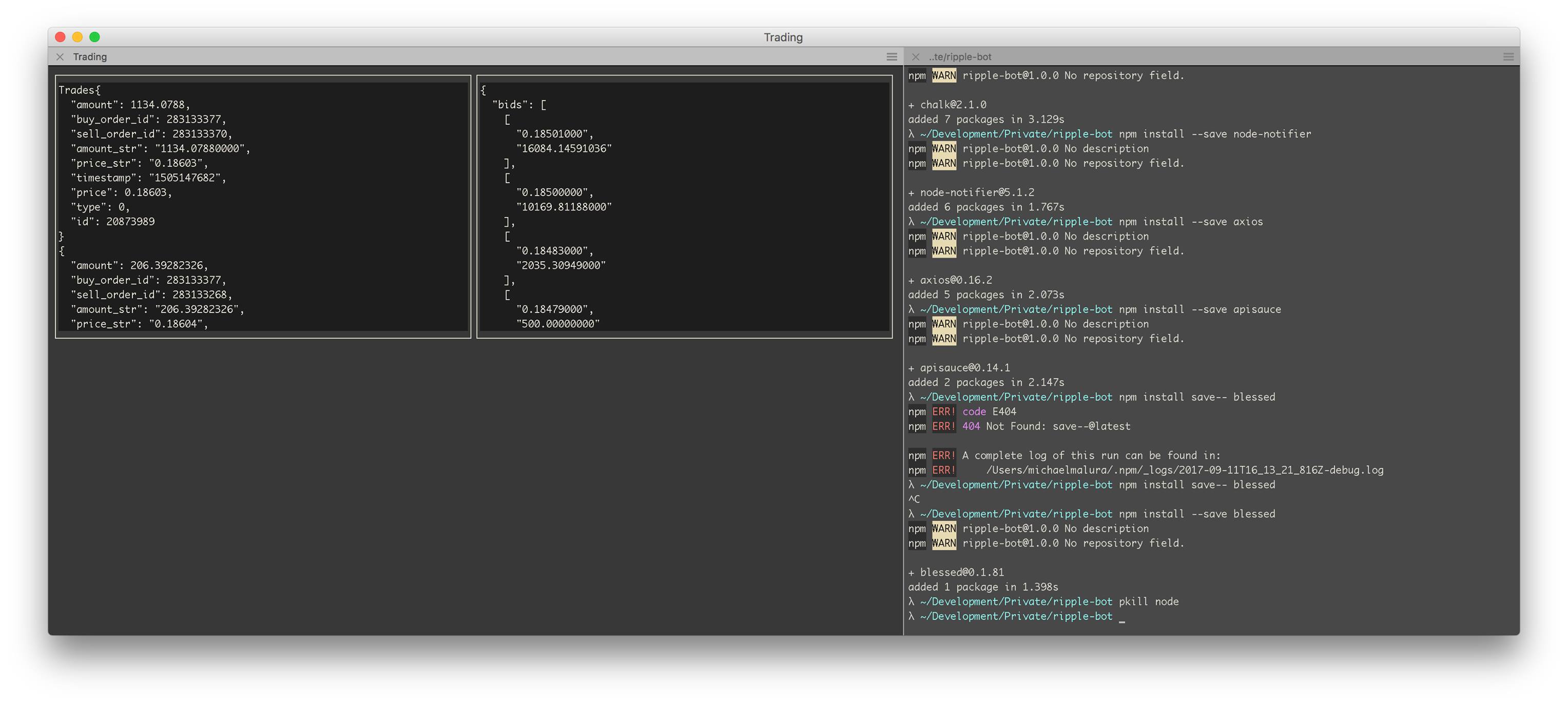Click the bid amount "16084.14591036"
The height and width of the screenshot is (704, 1568).
click(564, 148)
